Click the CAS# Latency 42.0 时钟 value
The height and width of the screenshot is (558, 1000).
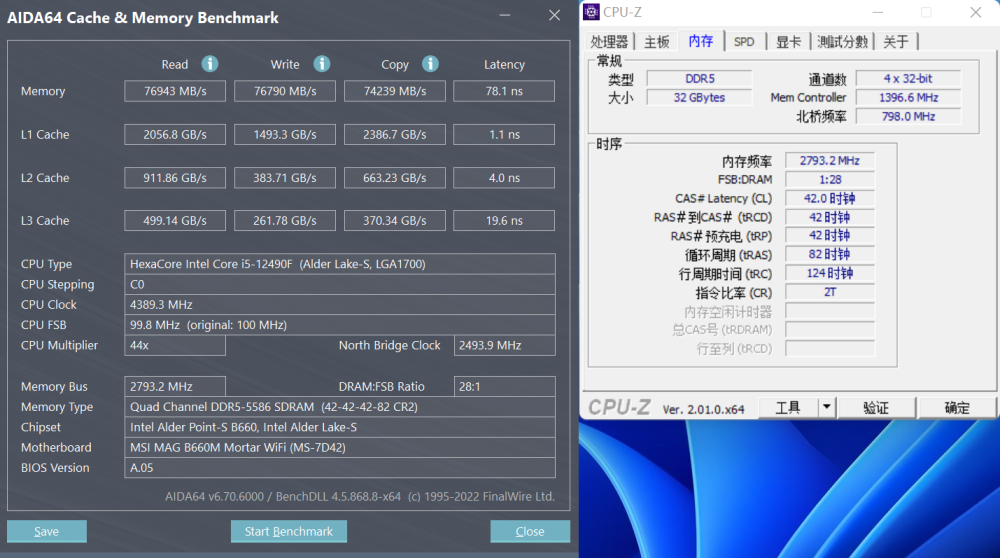point(830,198)
